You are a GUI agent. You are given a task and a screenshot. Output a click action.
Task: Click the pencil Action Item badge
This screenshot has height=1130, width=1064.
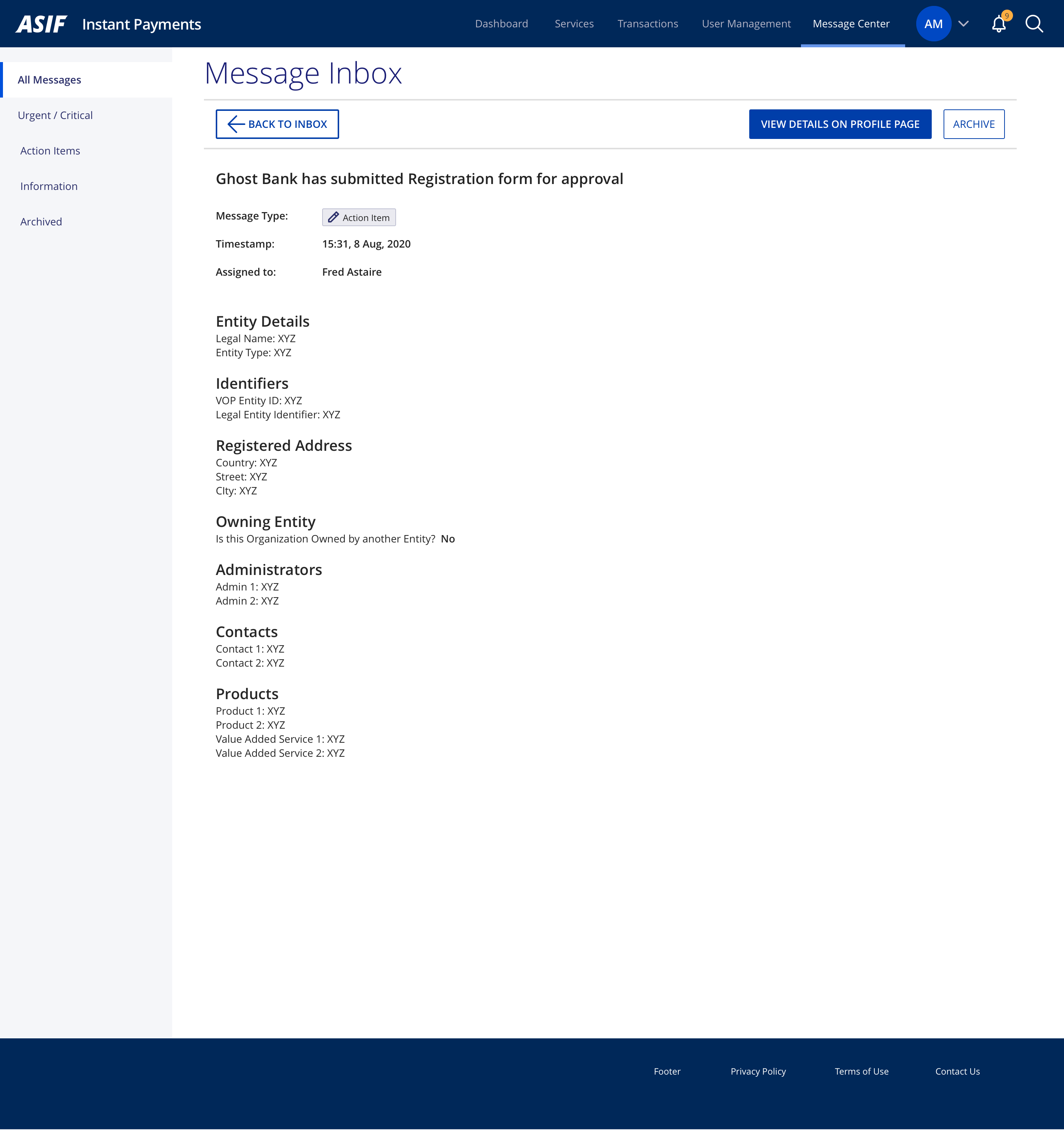(x=359, y=217)
